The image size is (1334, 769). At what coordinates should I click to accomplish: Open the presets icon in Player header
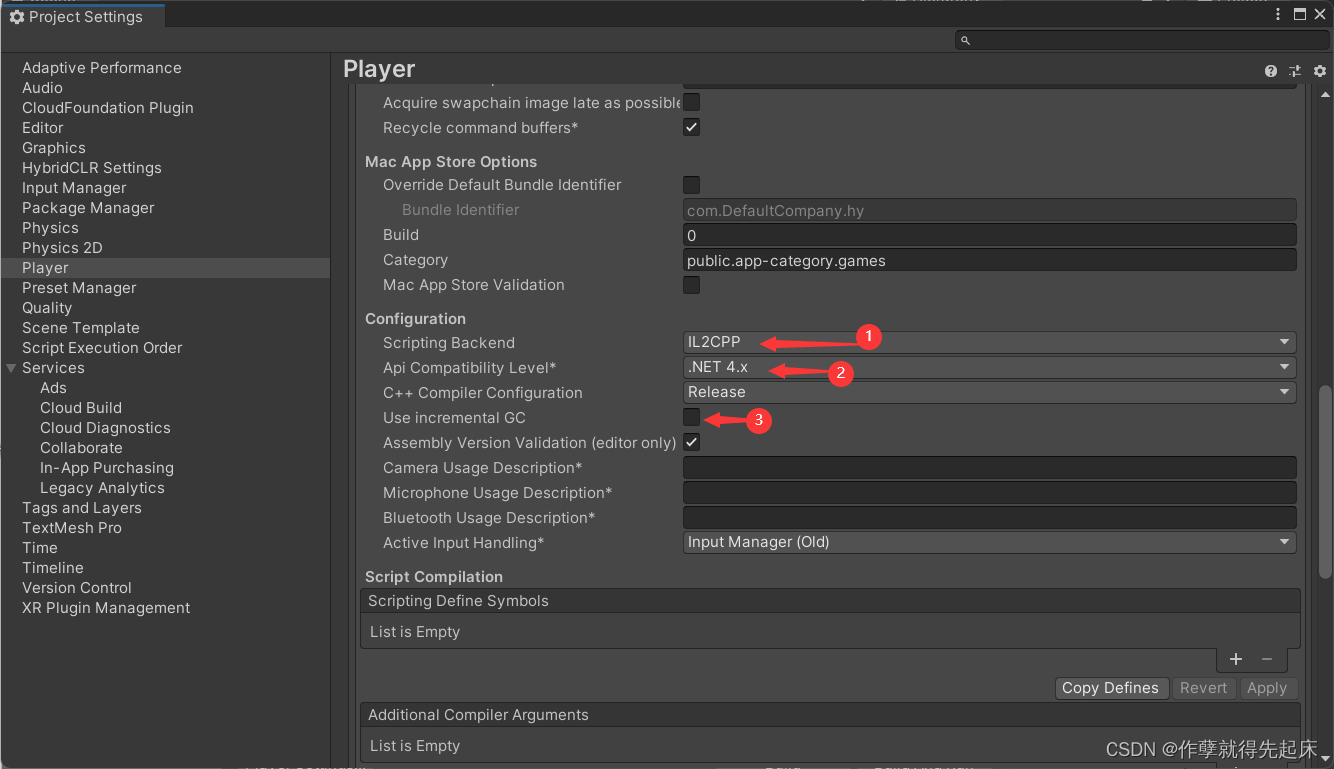[1294, 71]
